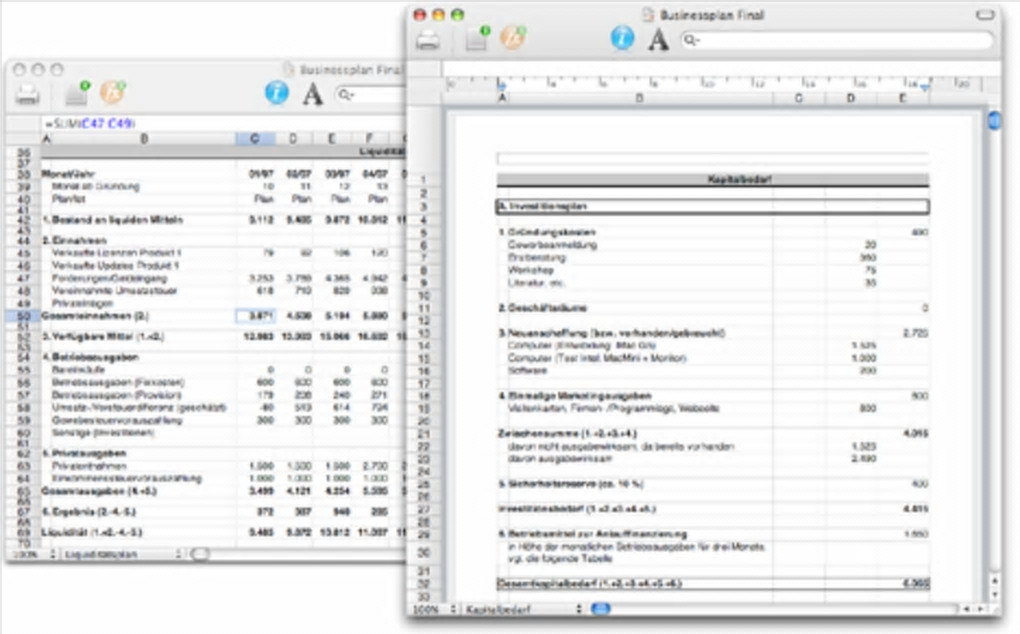Viewport: 1020px width, 634px height.
Task: Click the 'Gewerbeanmeldung' cell
Action: point(552,244)
